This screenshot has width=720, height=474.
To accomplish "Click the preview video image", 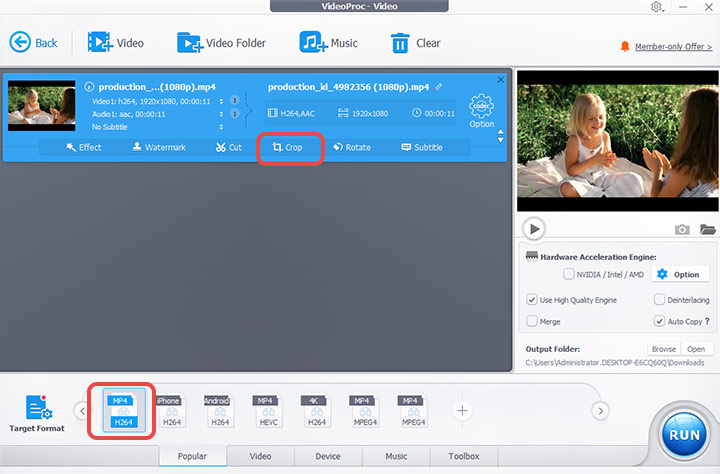I will 618,141.
